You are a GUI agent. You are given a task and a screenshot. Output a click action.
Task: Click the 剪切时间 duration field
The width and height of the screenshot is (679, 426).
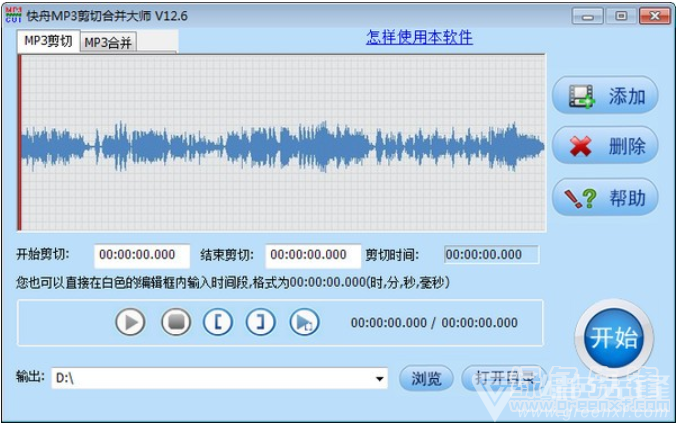(x=491, y=255)
